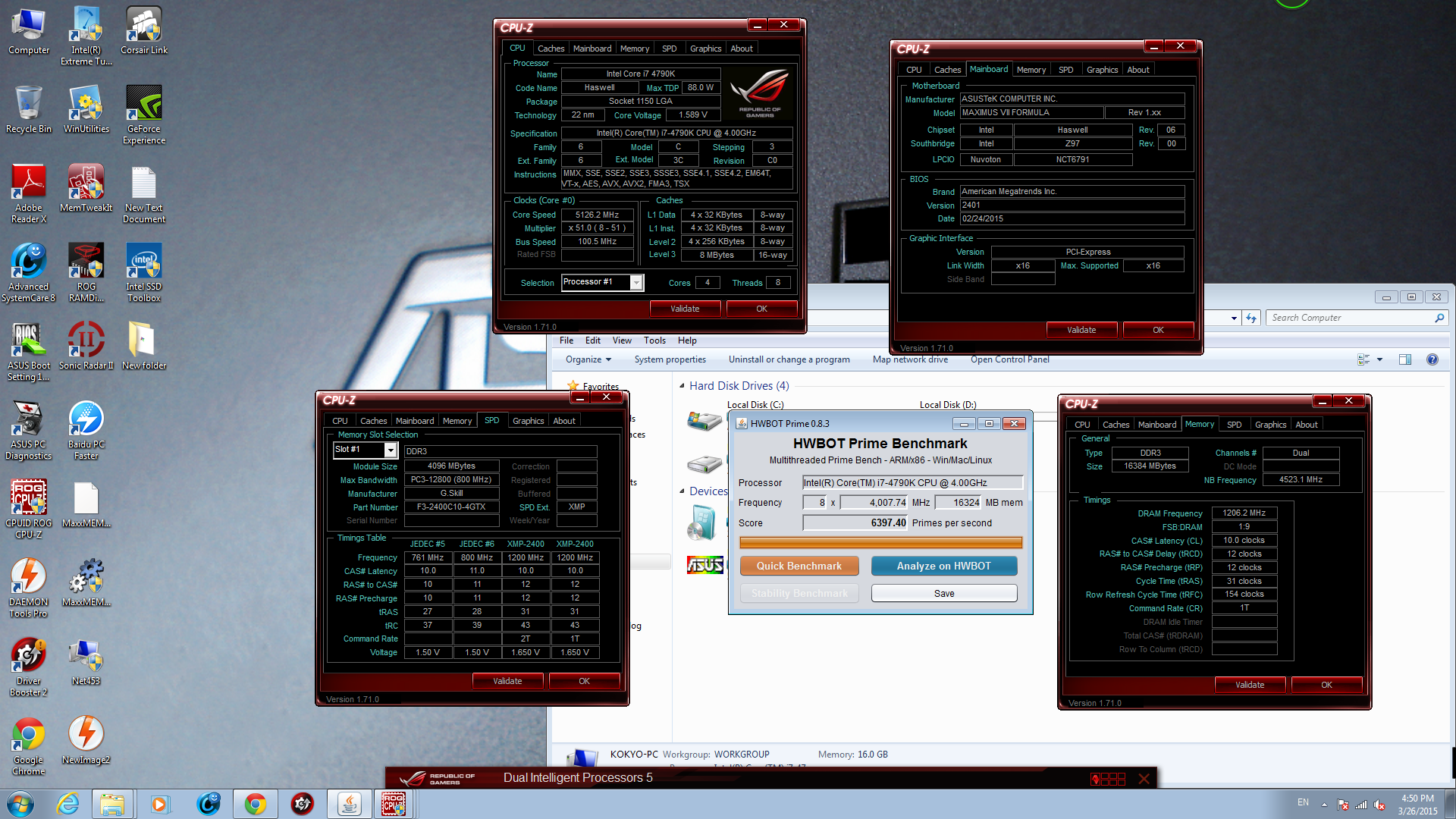The image size is (1456, 819).
Task: Open the Windows Start button
Action: 20,803
